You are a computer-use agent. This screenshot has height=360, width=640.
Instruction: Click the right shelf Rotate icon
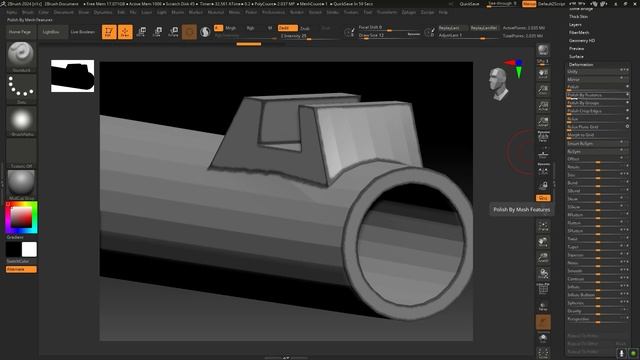click(x=543, y=274)
